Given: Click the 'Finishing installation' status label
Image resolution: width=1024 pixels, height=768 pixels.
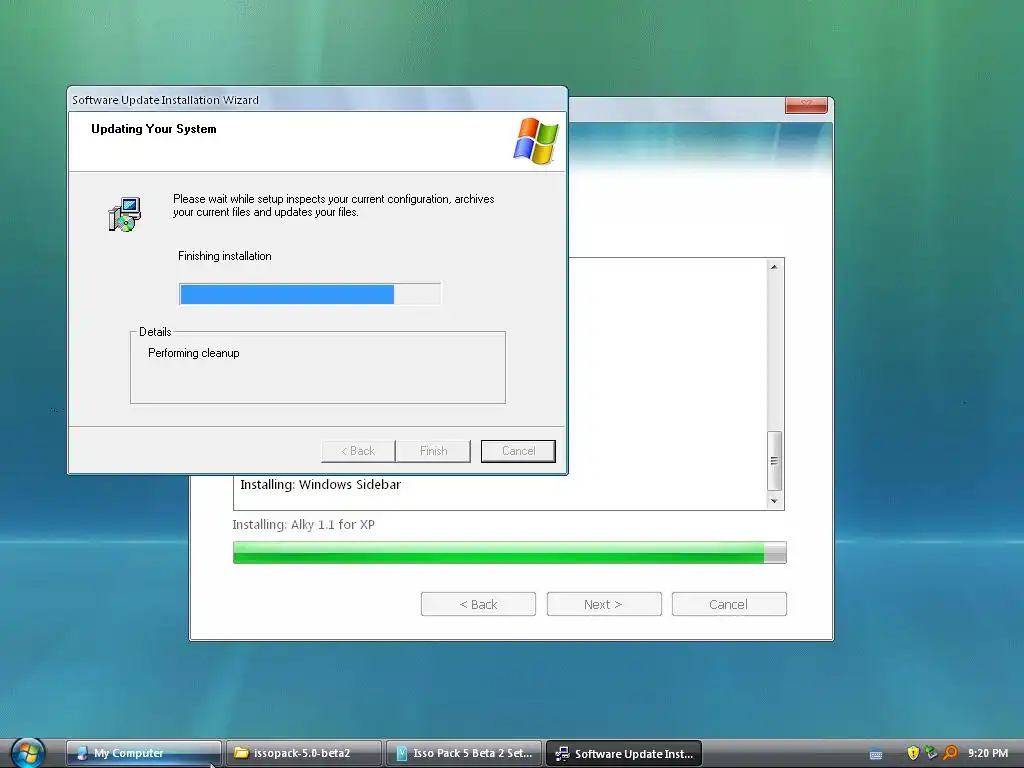Looking at the screenshot, I should pos(225,256).
